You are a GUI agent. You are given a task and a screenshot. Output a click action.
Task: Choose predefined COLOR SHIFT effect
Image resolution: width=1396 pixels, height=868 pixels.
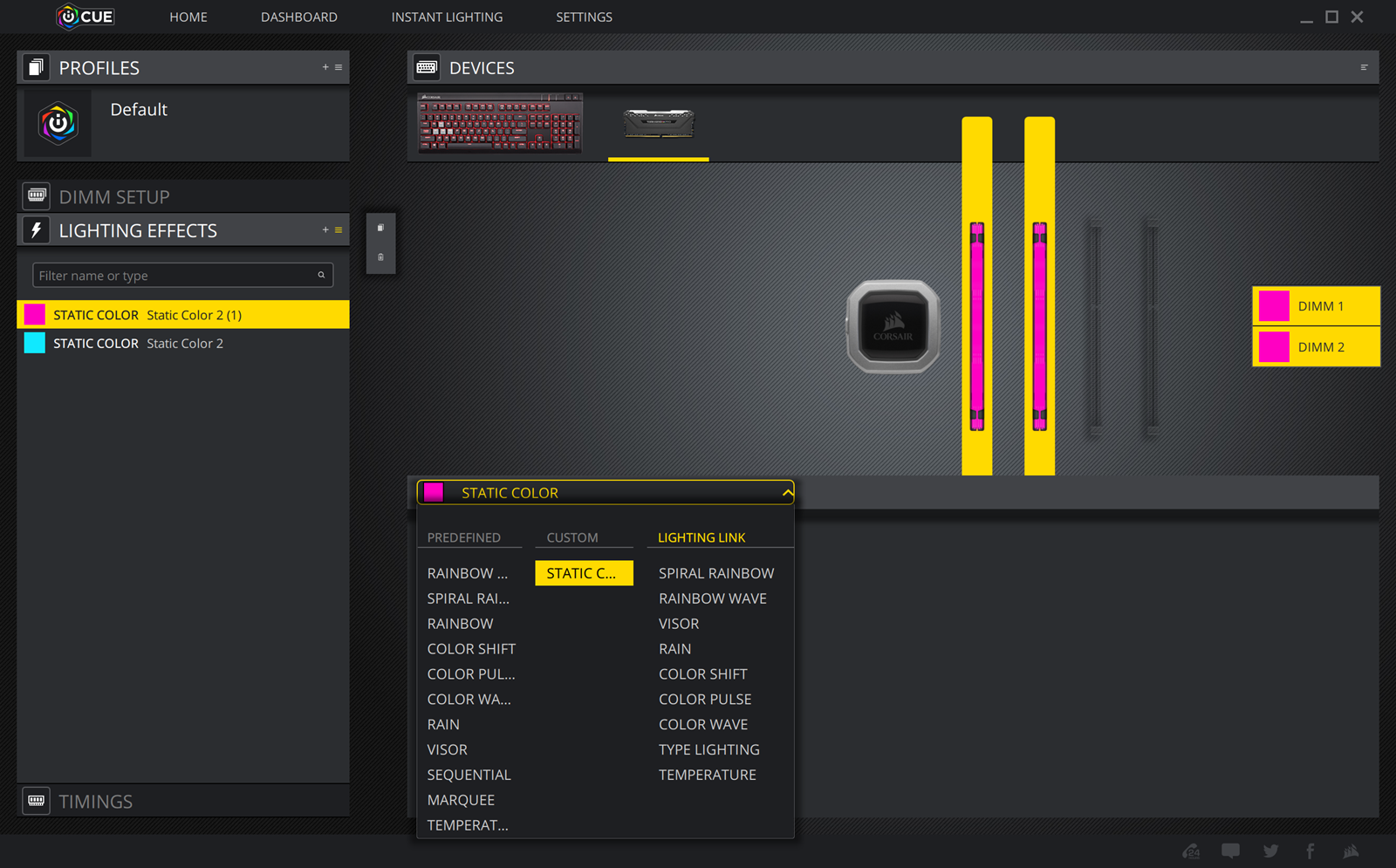point(471,649)
